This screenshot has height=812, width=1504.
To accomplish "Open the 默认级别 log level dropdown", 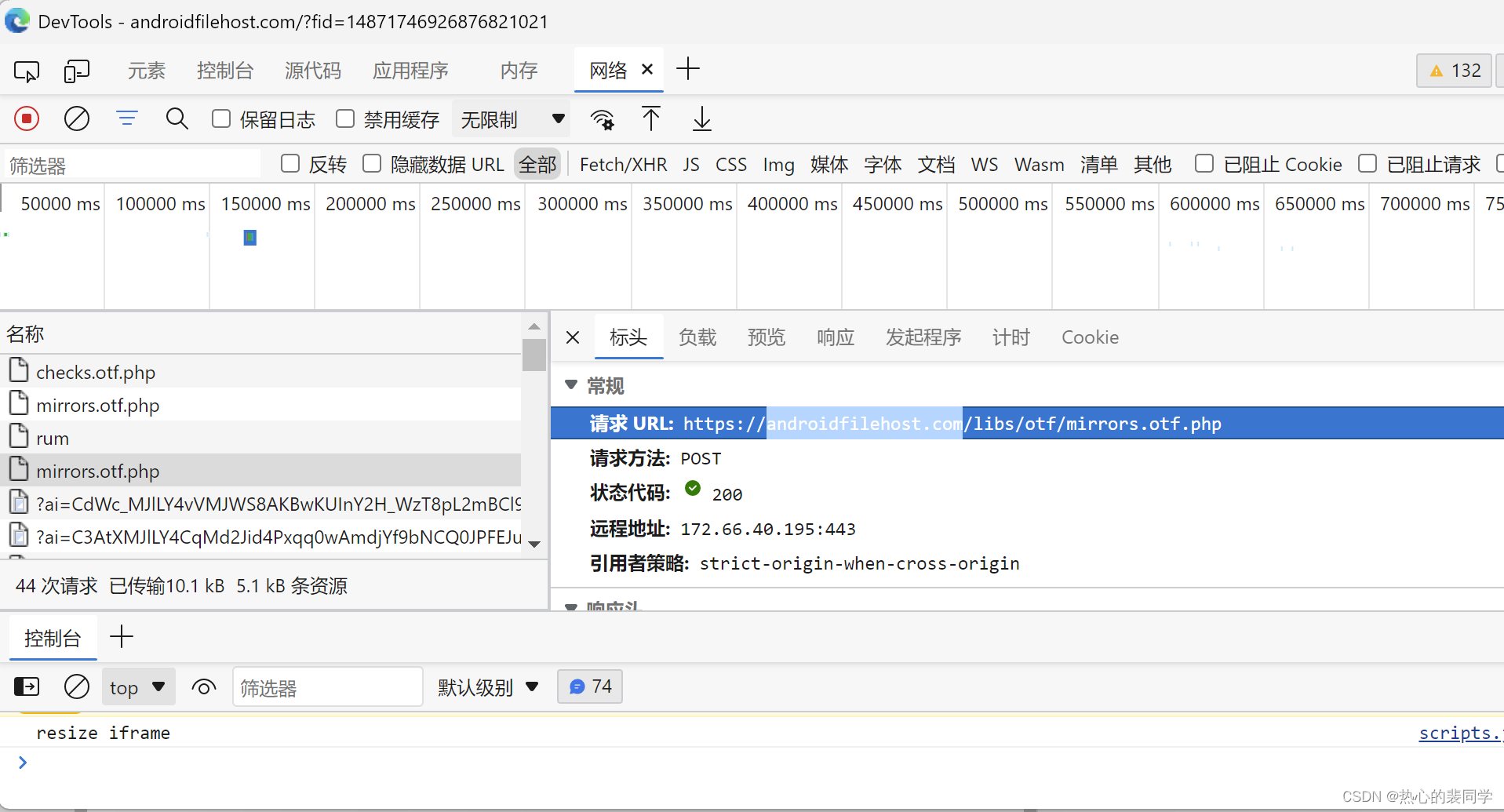I will tap(488, 687).
